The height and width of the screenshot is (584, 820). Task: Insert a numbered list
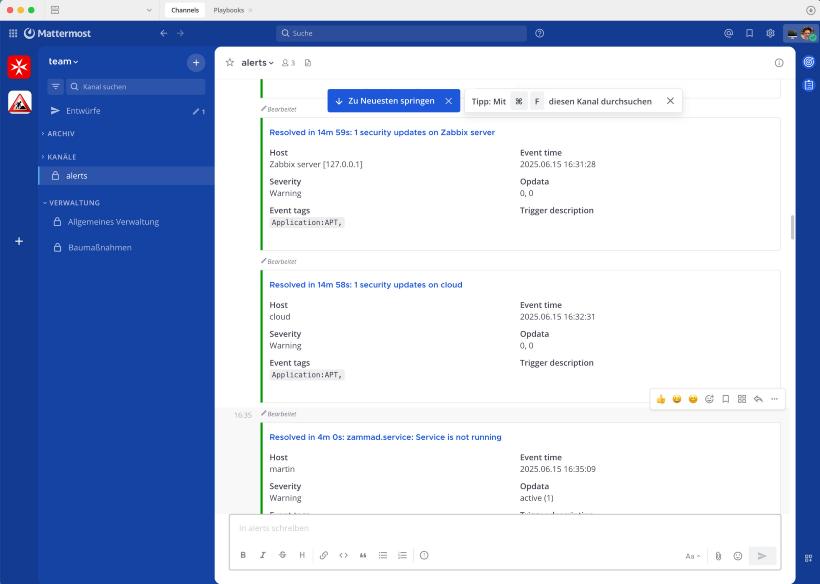pos(402,555)
